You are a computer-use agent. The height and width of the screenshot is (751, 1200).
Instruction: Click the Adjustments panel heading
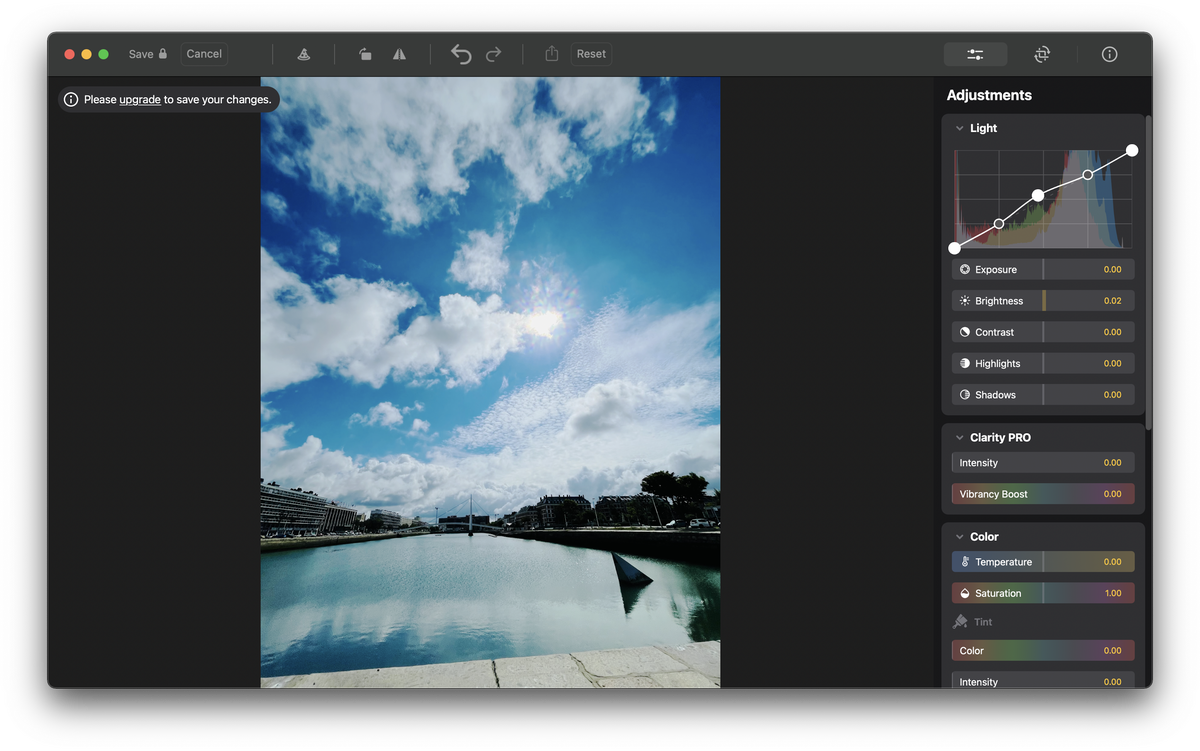tap(989, 95)
